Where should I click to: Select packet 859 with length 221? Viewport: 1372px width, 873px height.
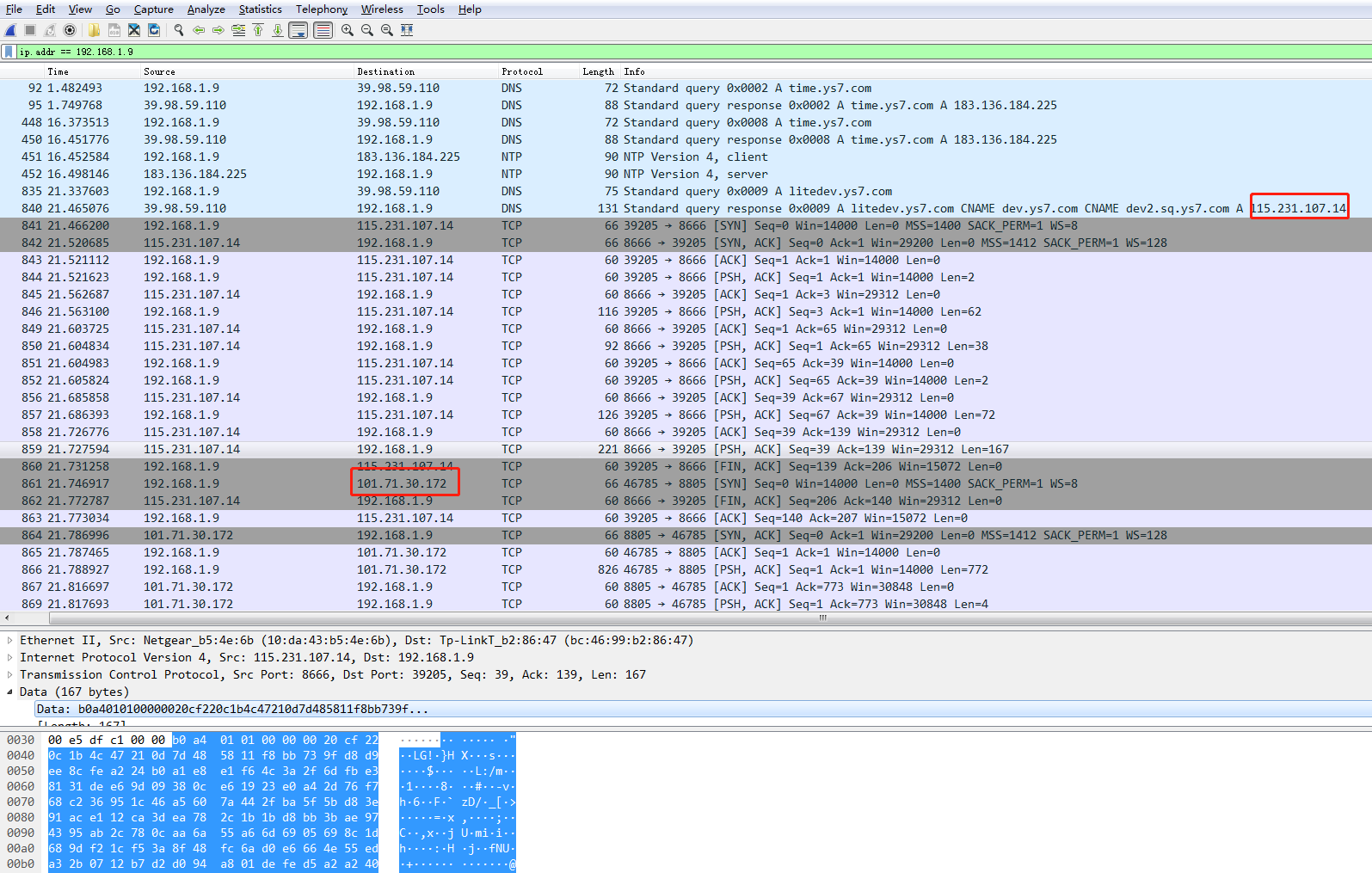(686, 449)
